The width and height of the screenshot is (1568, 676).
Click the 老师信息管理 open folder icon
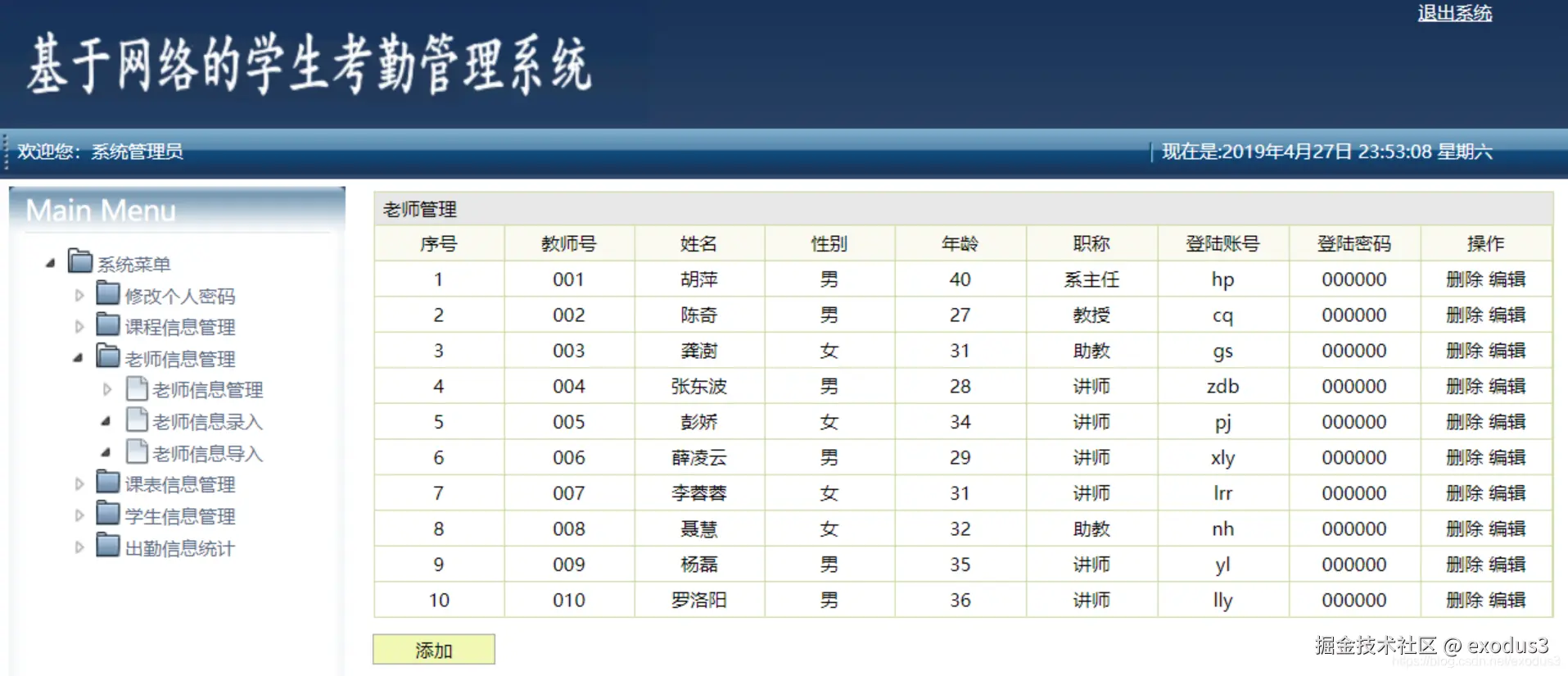point(108,356)
